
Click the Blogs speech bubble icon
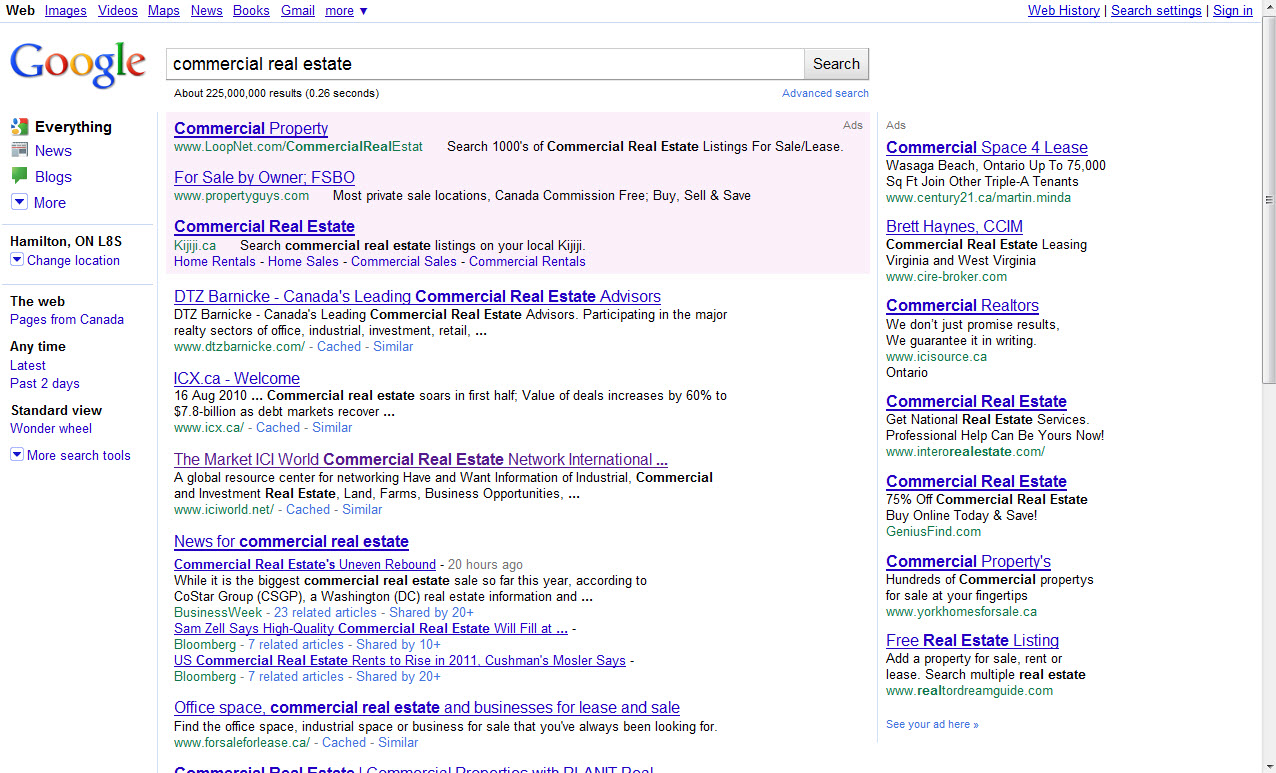(x=19, y=176)
